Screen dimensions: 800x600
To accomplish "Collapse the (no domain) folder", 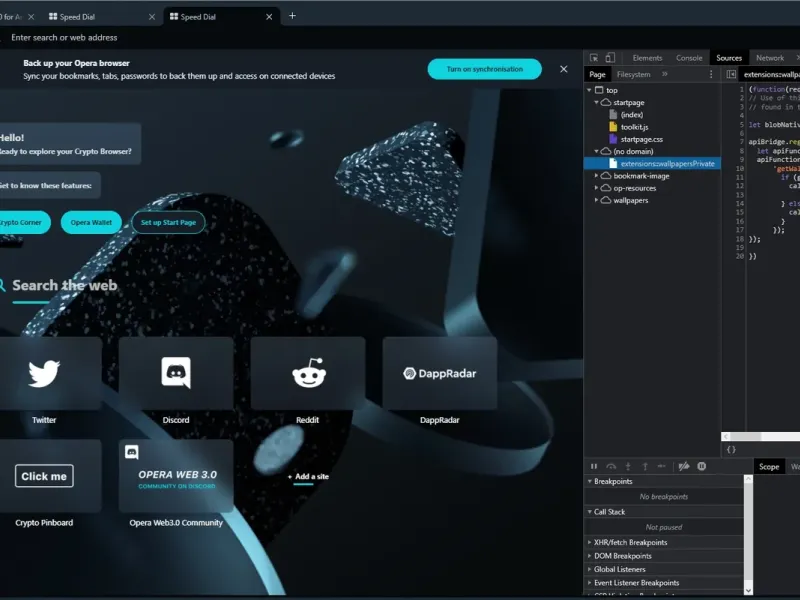I will 596,152.
